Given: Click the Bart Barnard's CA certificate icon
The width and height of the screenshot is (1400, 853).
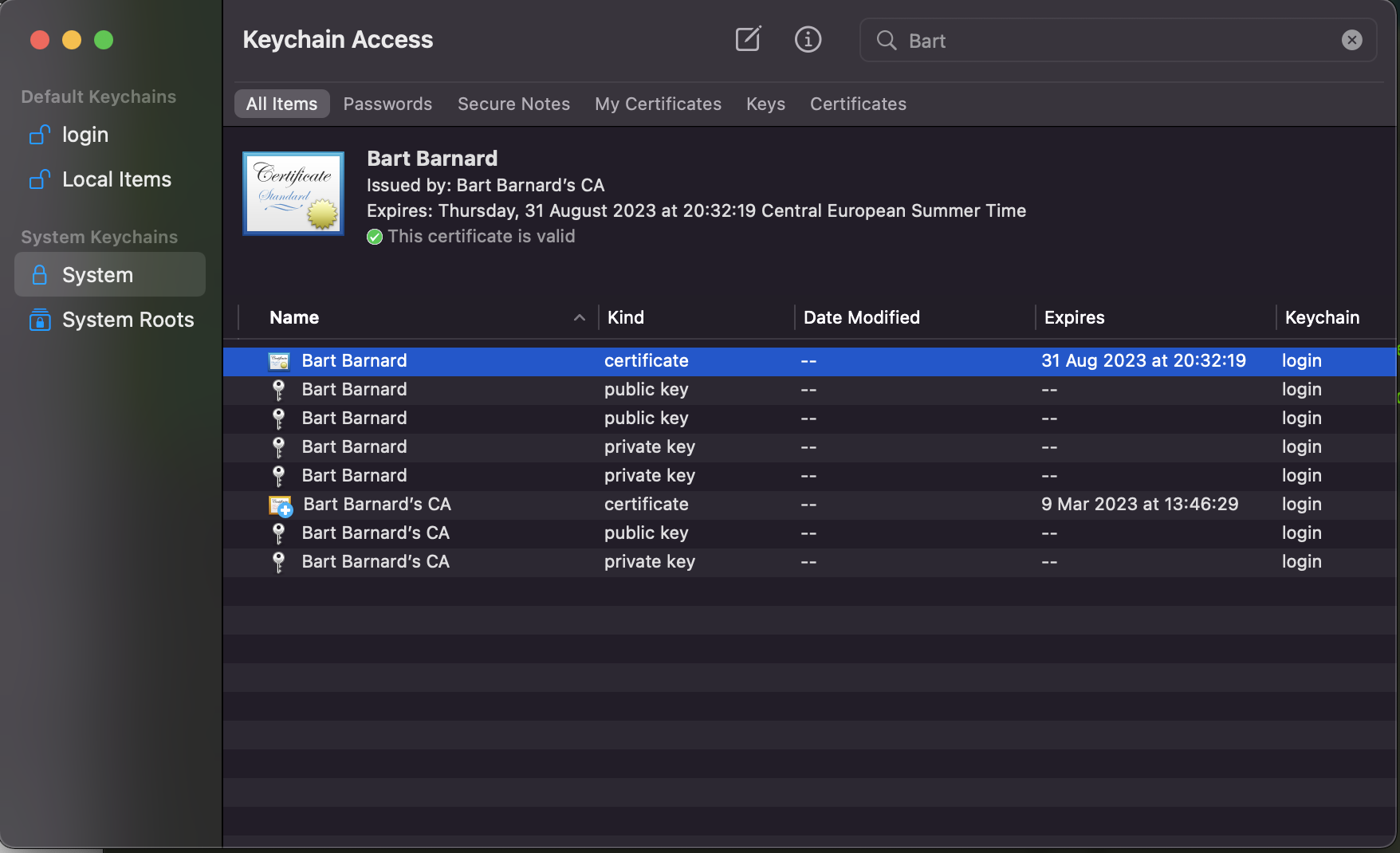Looking at the screenshot, I should 280,505.
